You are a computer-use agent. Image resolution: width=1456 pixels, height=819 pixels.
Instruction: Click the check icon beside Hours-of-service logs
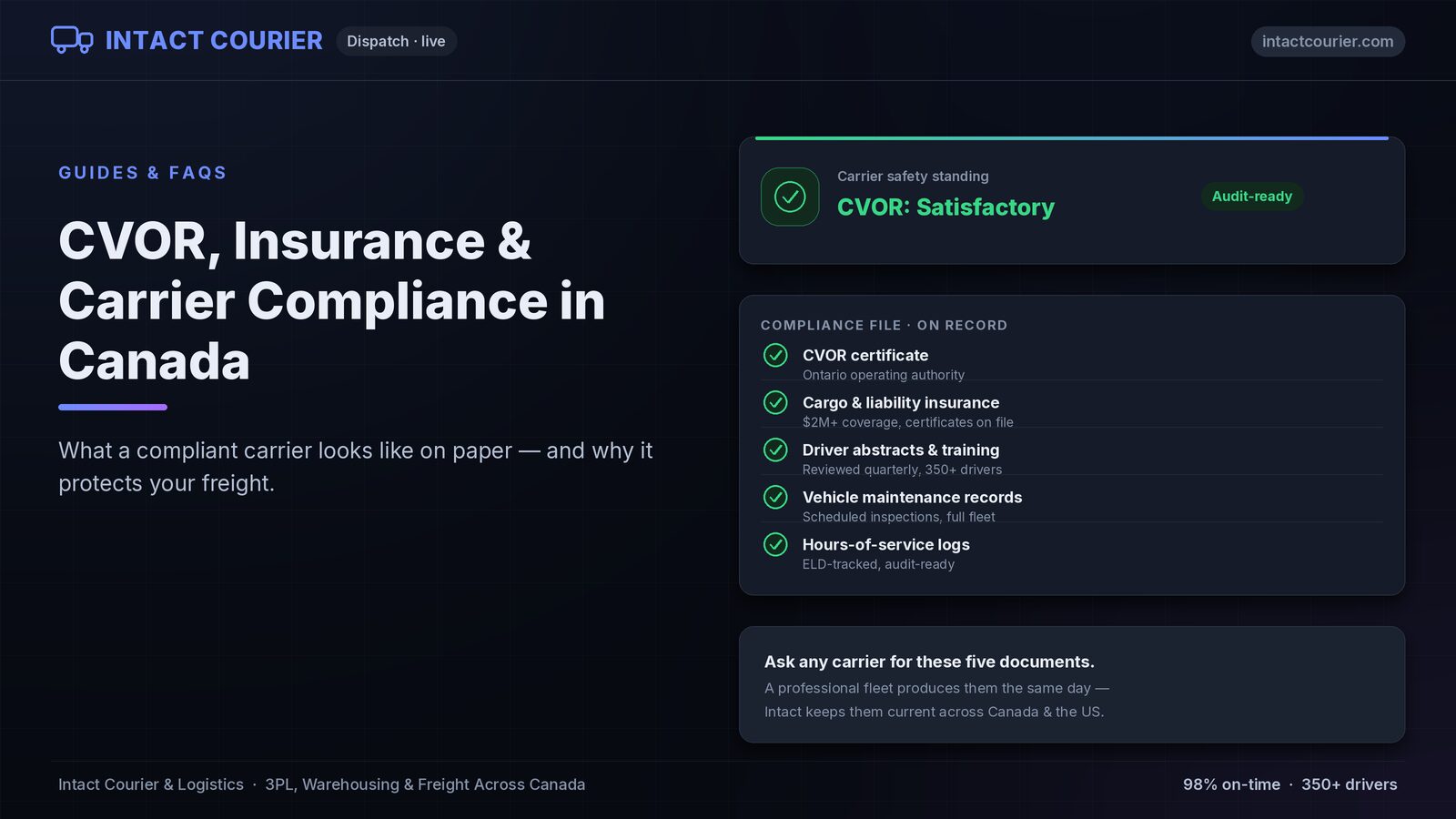coord(775,544)
